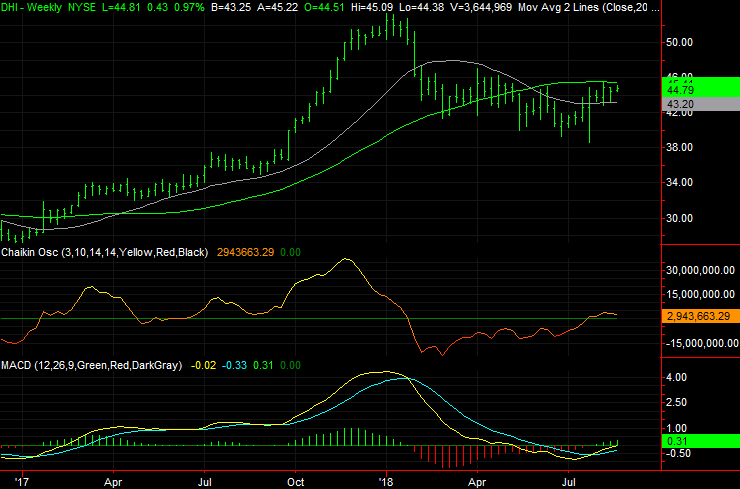Click the low value Lo=44.38
Screen dimensions: 740x489
[x=422, y=7]
